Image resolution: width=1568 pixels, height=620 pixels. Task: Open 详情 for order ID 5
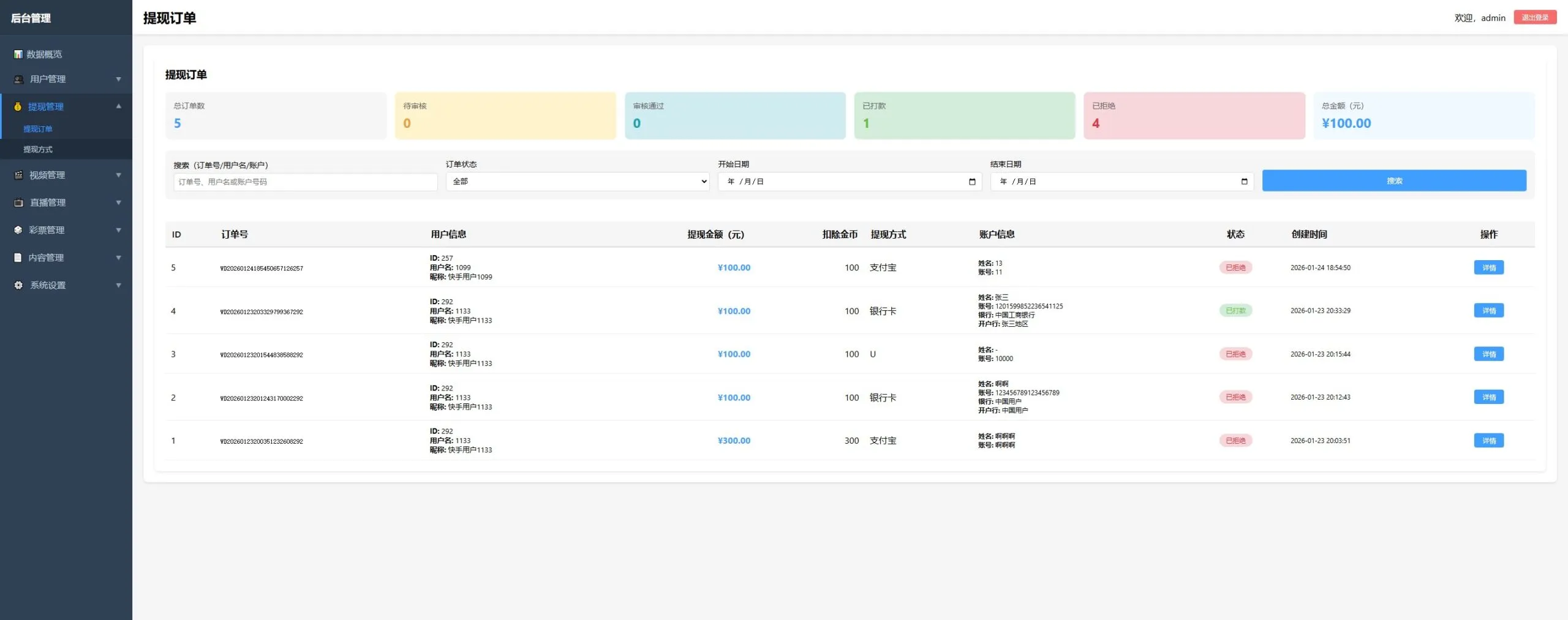(1488, 267)
